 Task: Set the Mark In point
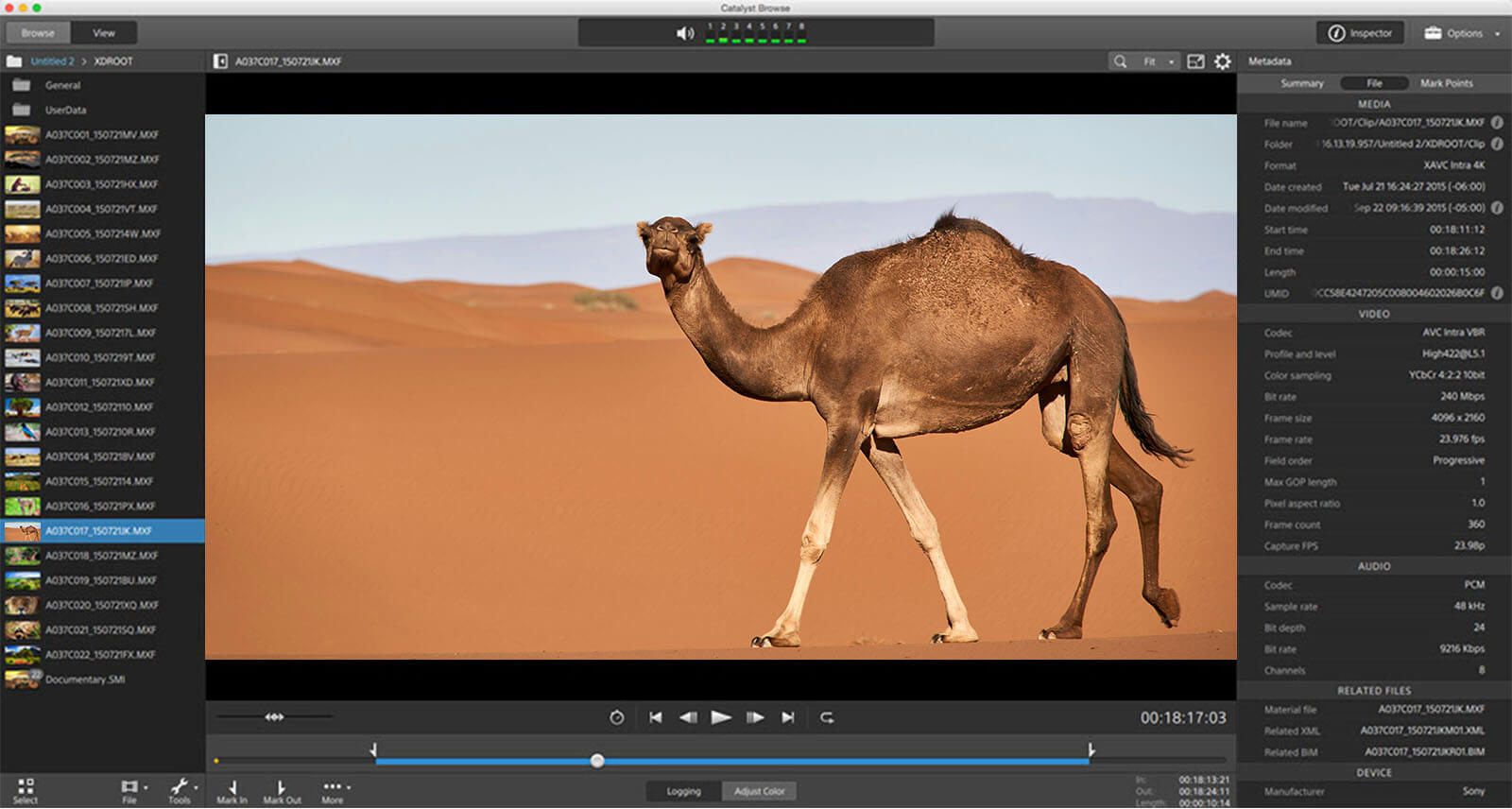[x=232, y=791]
